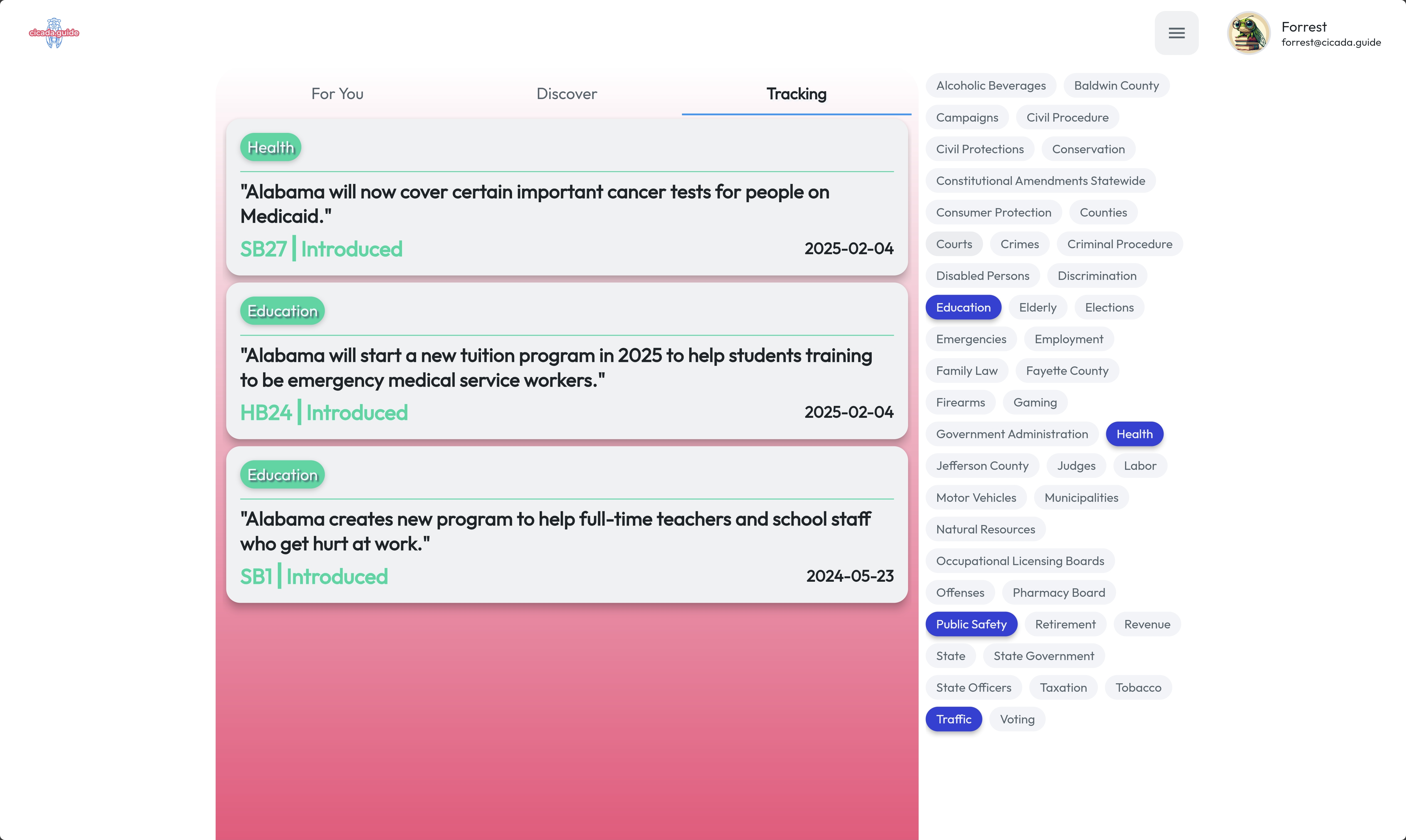The height and width of the screenshot is (840, 1406).
Task: Select the Tracking tab
Action: pos(795,94)
